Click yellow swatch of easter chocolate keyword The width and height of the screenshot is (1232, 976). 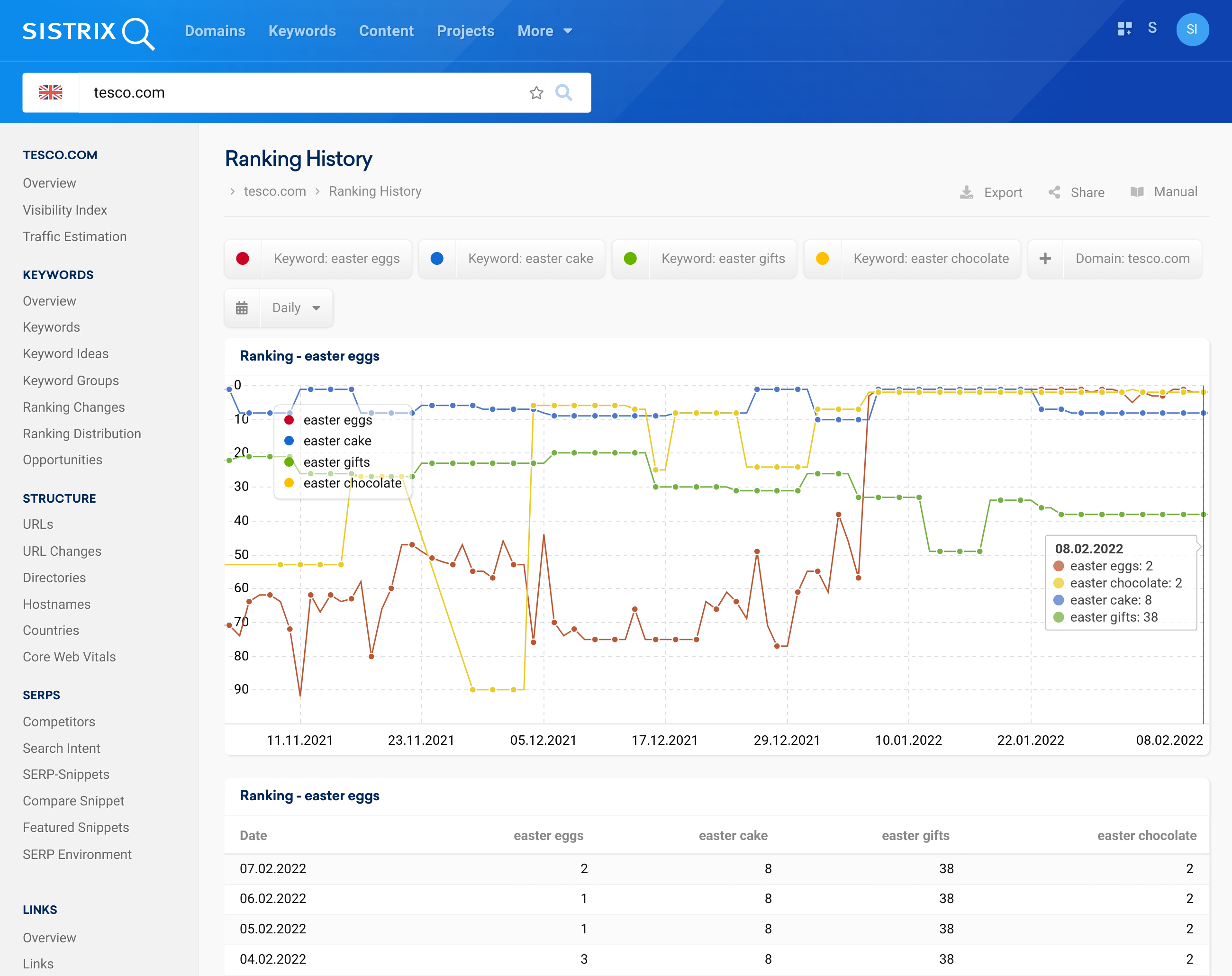click(x=822, y=258)
